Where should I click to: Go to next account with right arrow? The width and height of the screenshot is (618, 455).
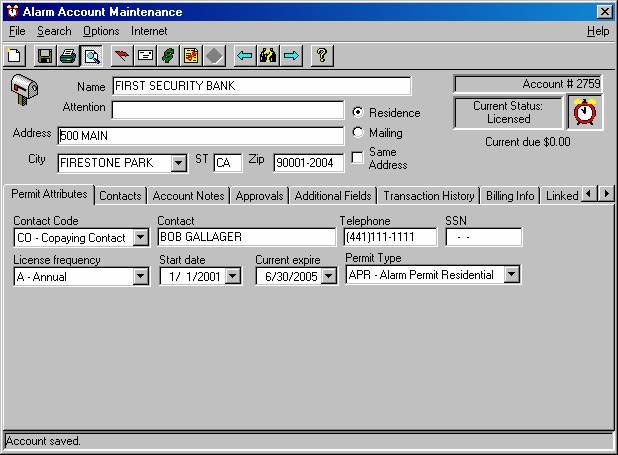click(x=291, y=56)
